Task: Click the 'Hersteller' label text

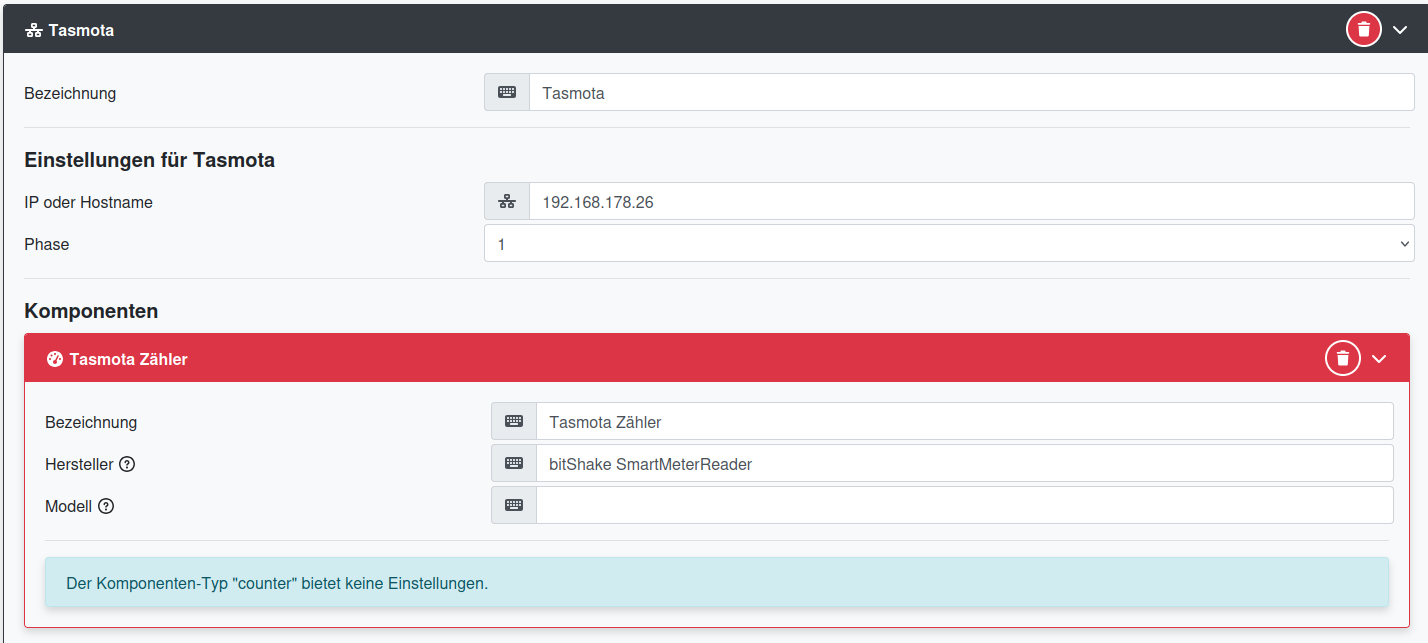Action: (79, 464)
